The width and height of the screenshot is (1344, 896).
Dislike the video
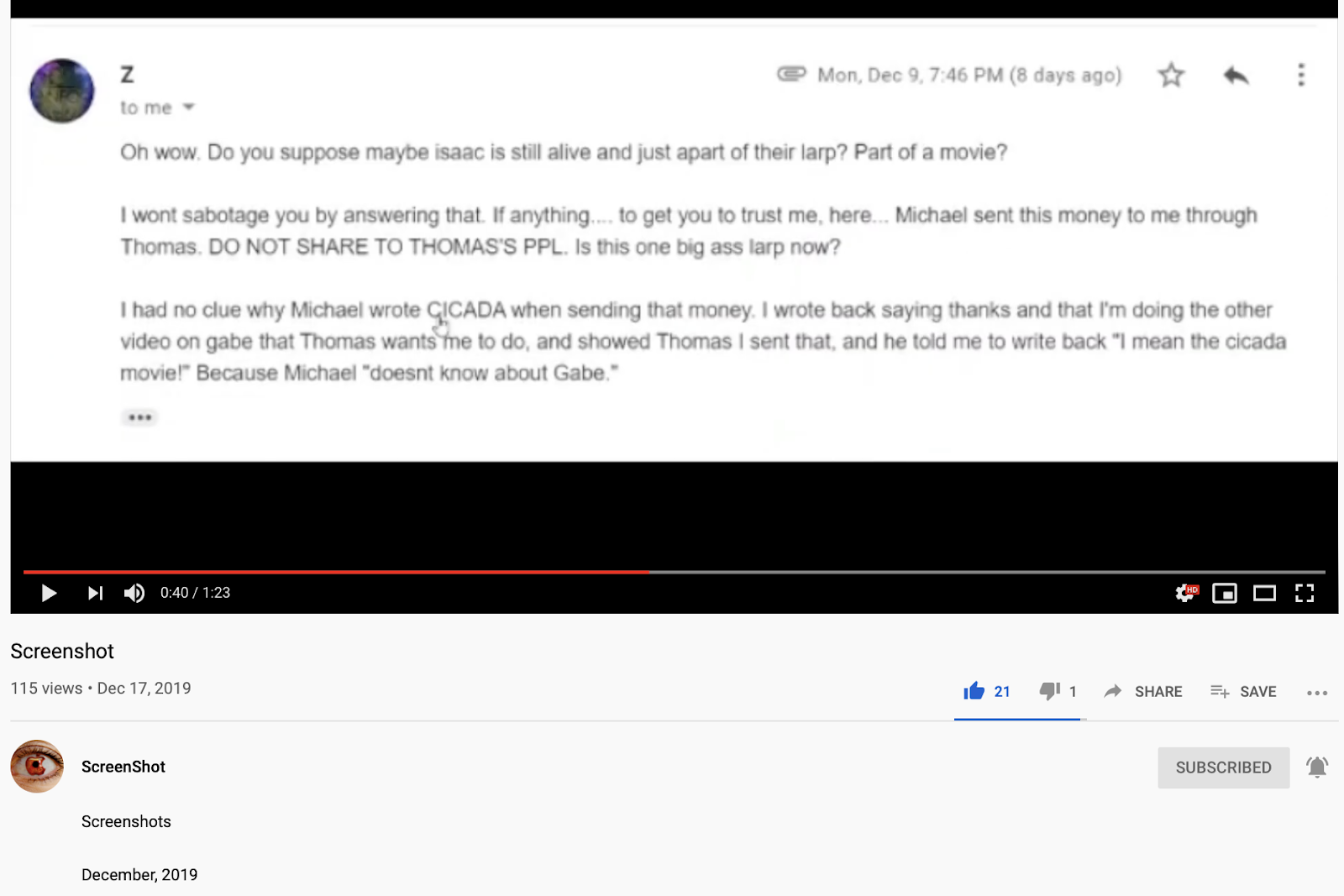coord(1058,691)
